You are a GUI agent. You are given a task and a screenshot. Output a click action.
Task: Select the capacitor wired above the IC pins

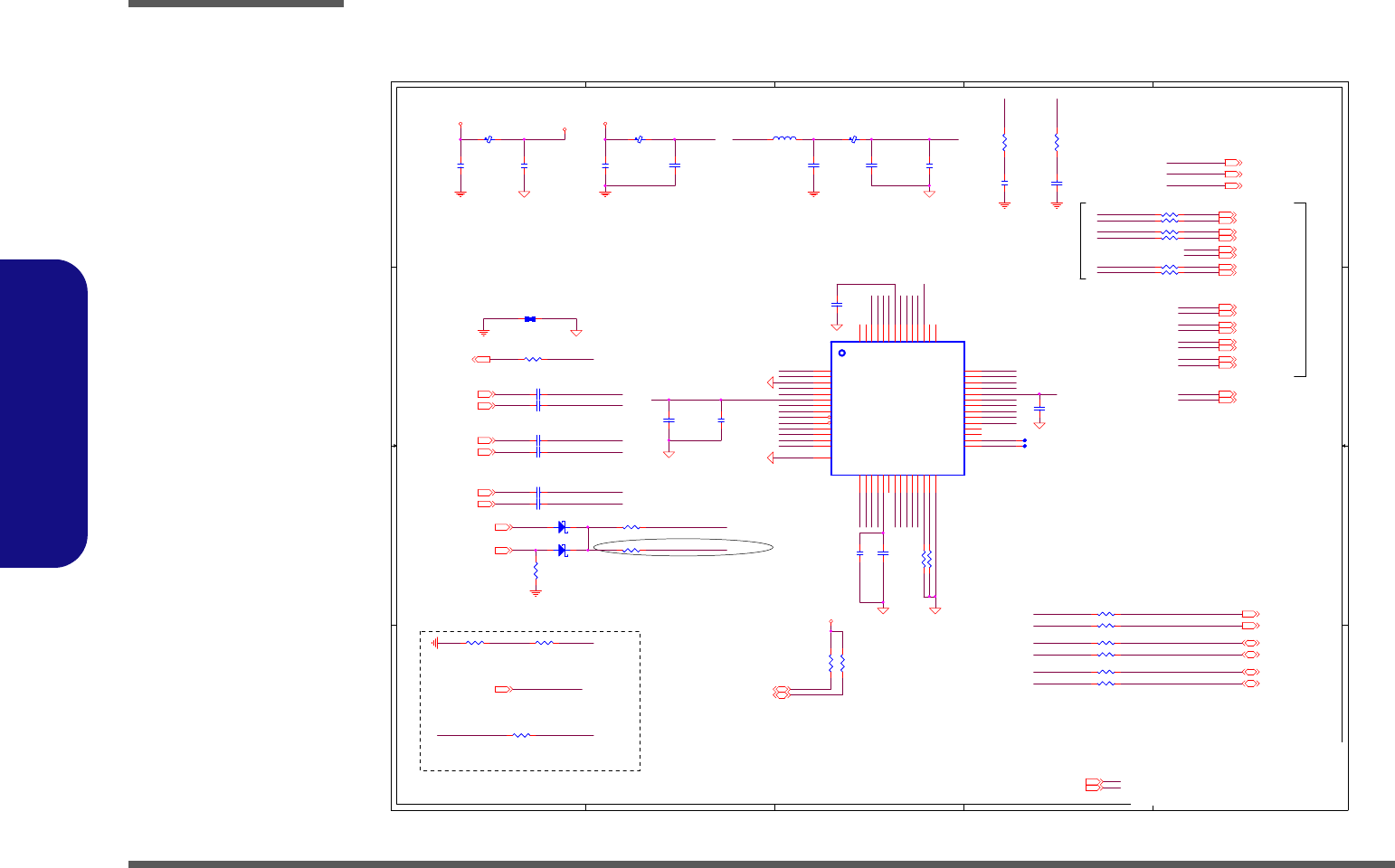837,303
